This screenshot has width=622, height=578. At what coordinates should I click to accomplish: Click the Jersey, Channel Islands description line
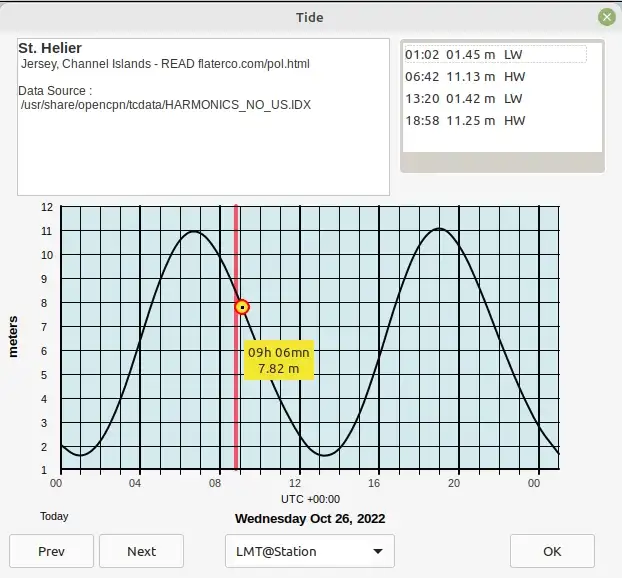click(x=165, y=64)
